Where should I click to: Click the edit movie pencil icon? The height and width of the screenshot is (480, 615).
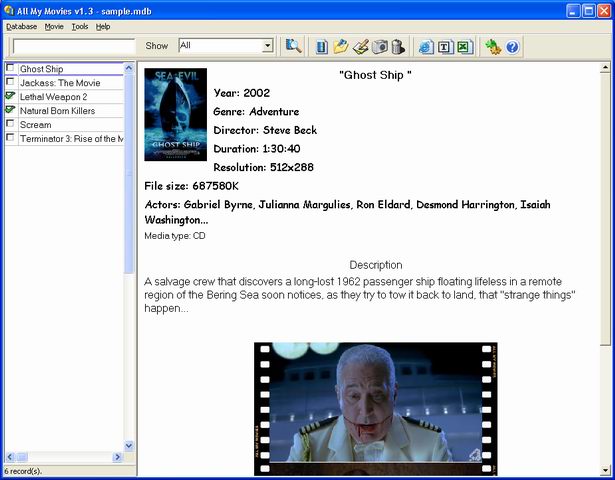(360, 47)
